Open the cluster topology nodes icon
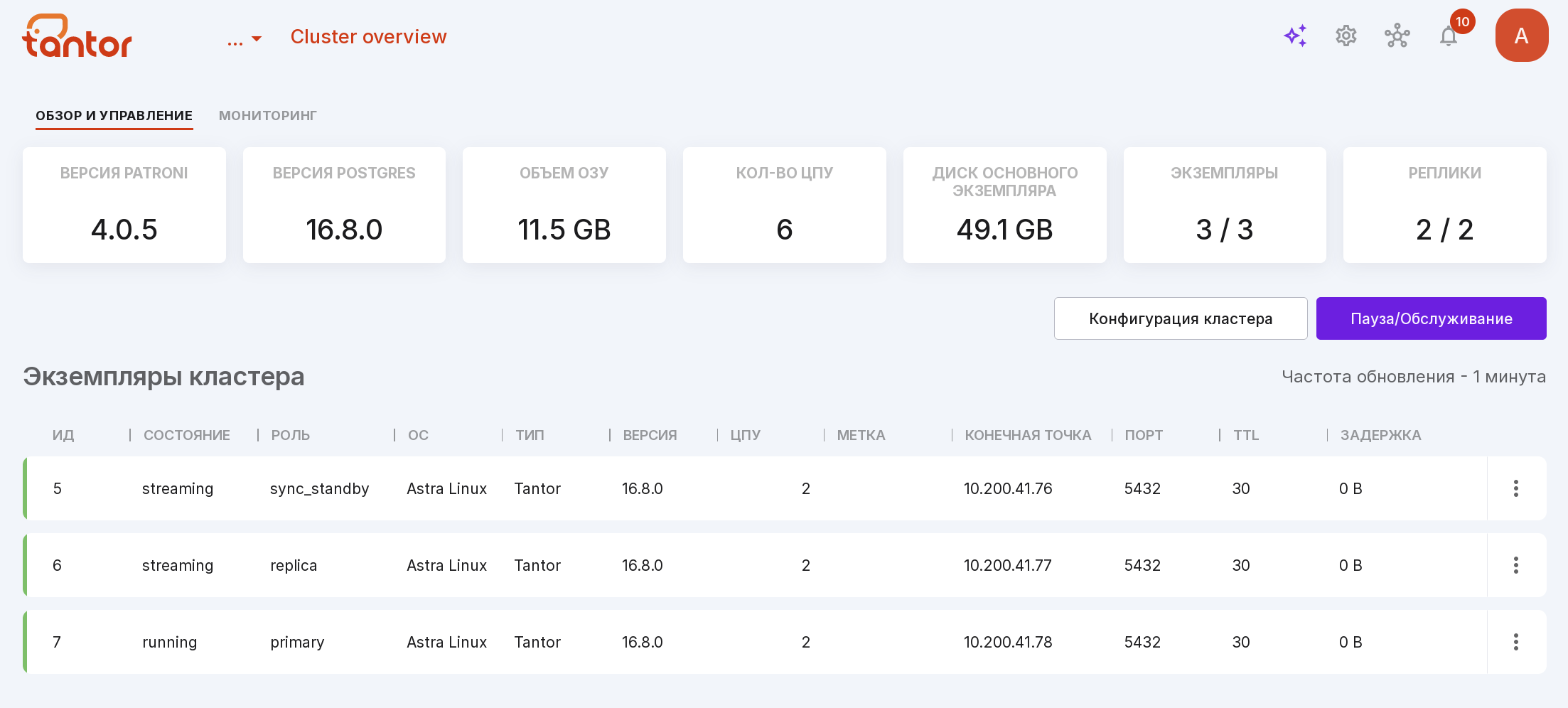Screen dimensions: 1568x708 [x=1397, y=36]
